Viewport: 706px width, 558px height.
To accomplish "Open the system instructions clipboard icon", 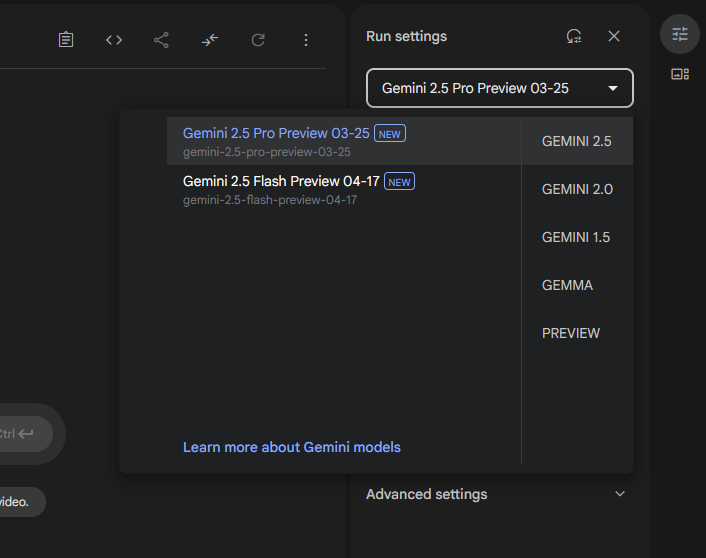I will [x=66, y=40].
